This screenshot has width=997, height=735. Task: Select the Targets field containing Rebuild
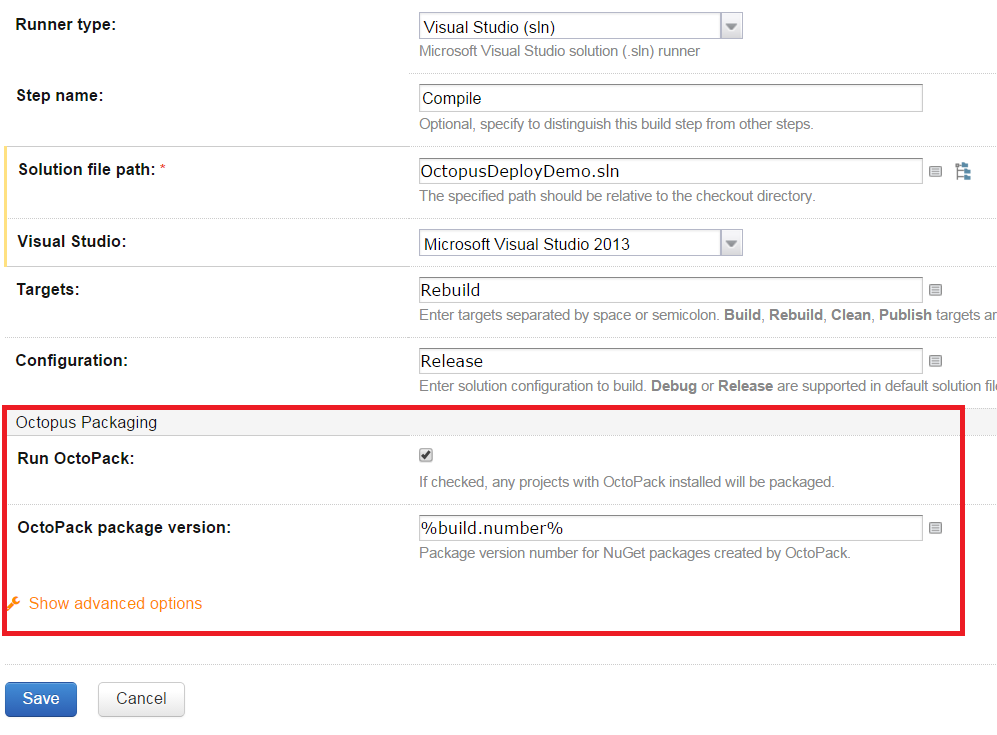click(x=670, y=290)
